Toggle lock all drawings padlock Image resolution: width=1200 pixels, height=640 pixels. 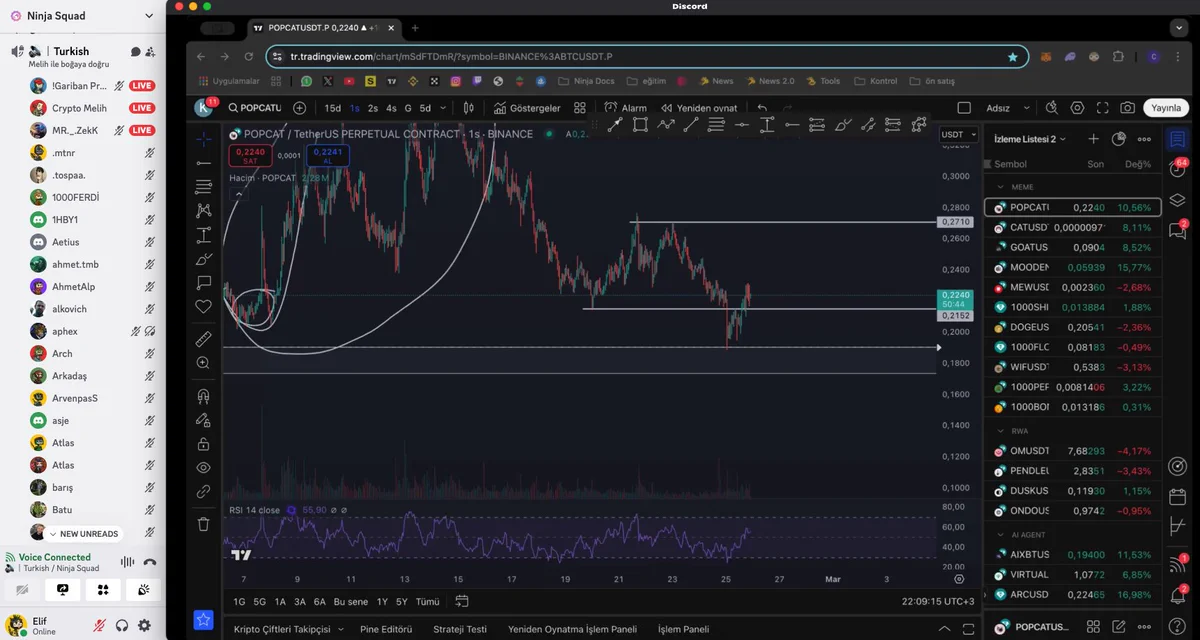[x=204, y=444]
